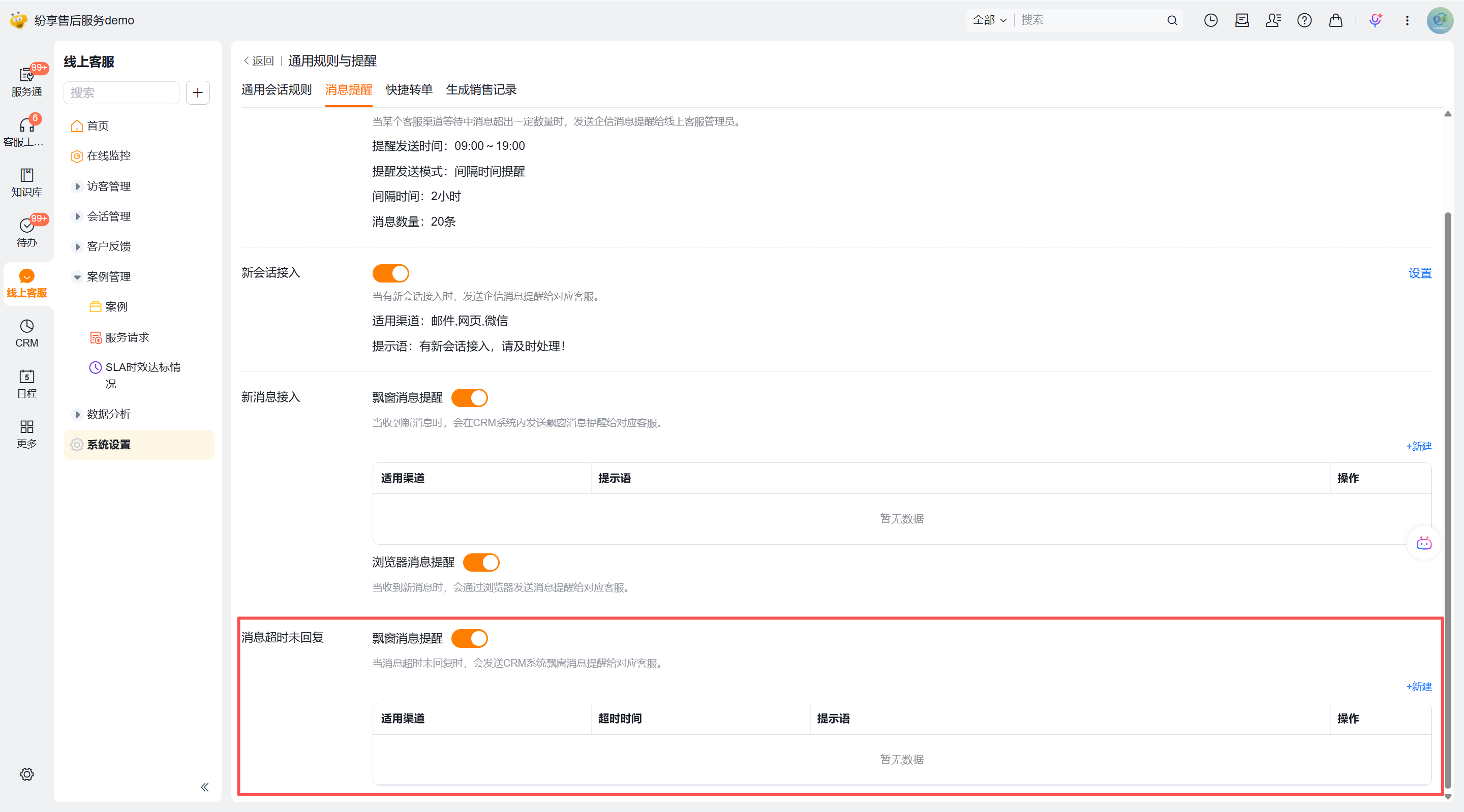Click the help question mark icon
The image size is (1464, 812).
point(1304,20)
